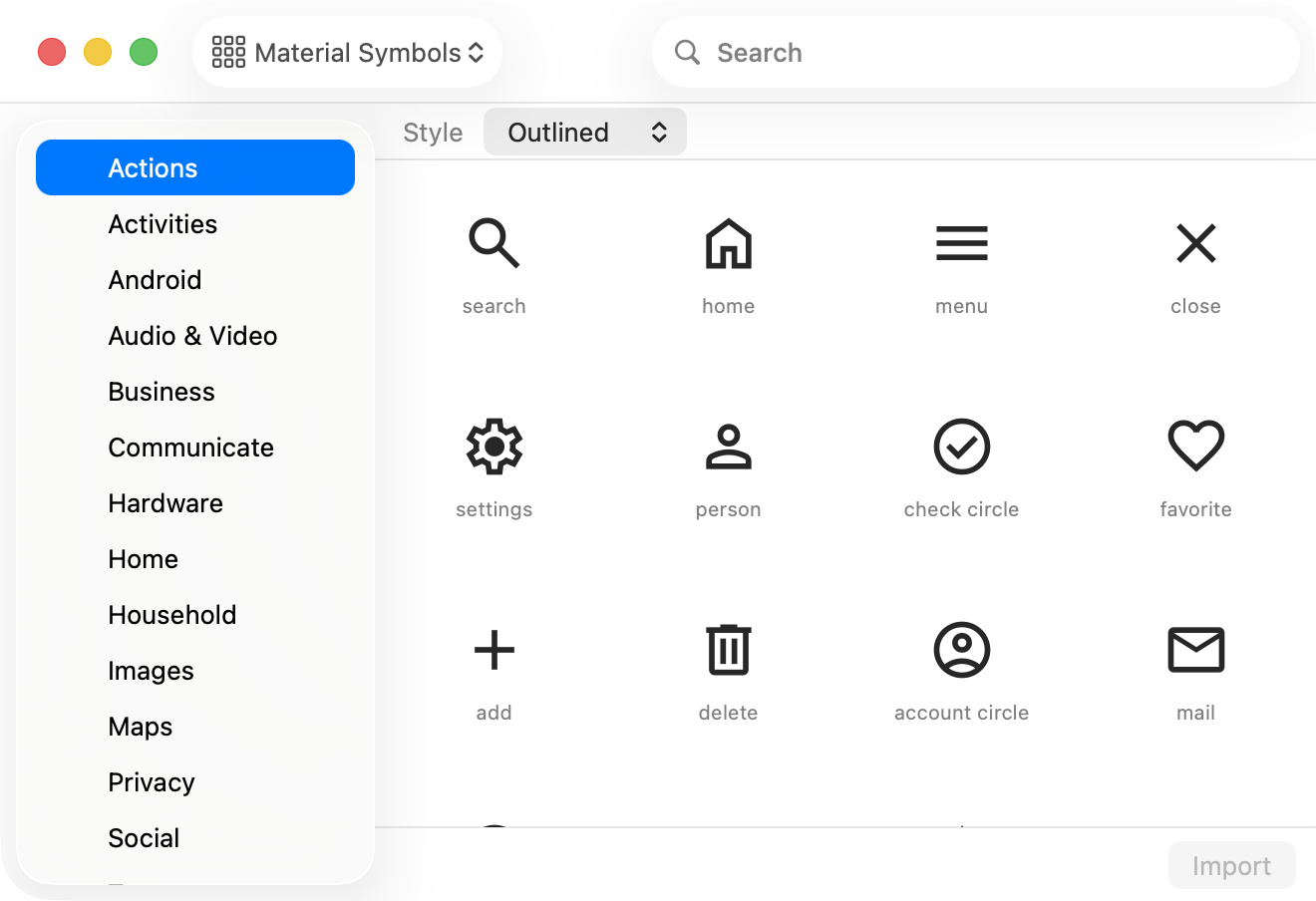
Task: Select the Actions category
Action: pos(195,167)
